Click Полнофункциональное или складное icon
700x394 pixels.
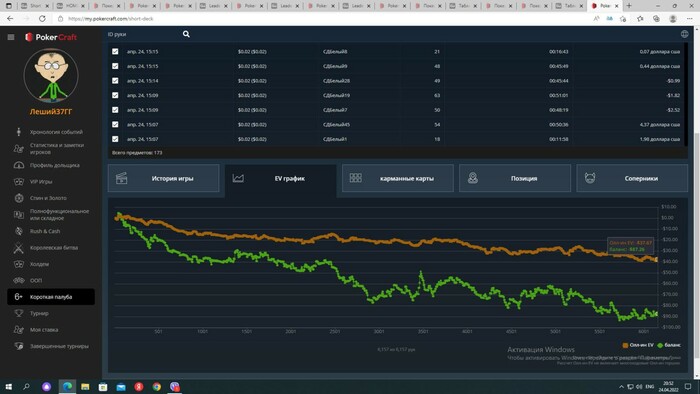[x=18, y=215]
